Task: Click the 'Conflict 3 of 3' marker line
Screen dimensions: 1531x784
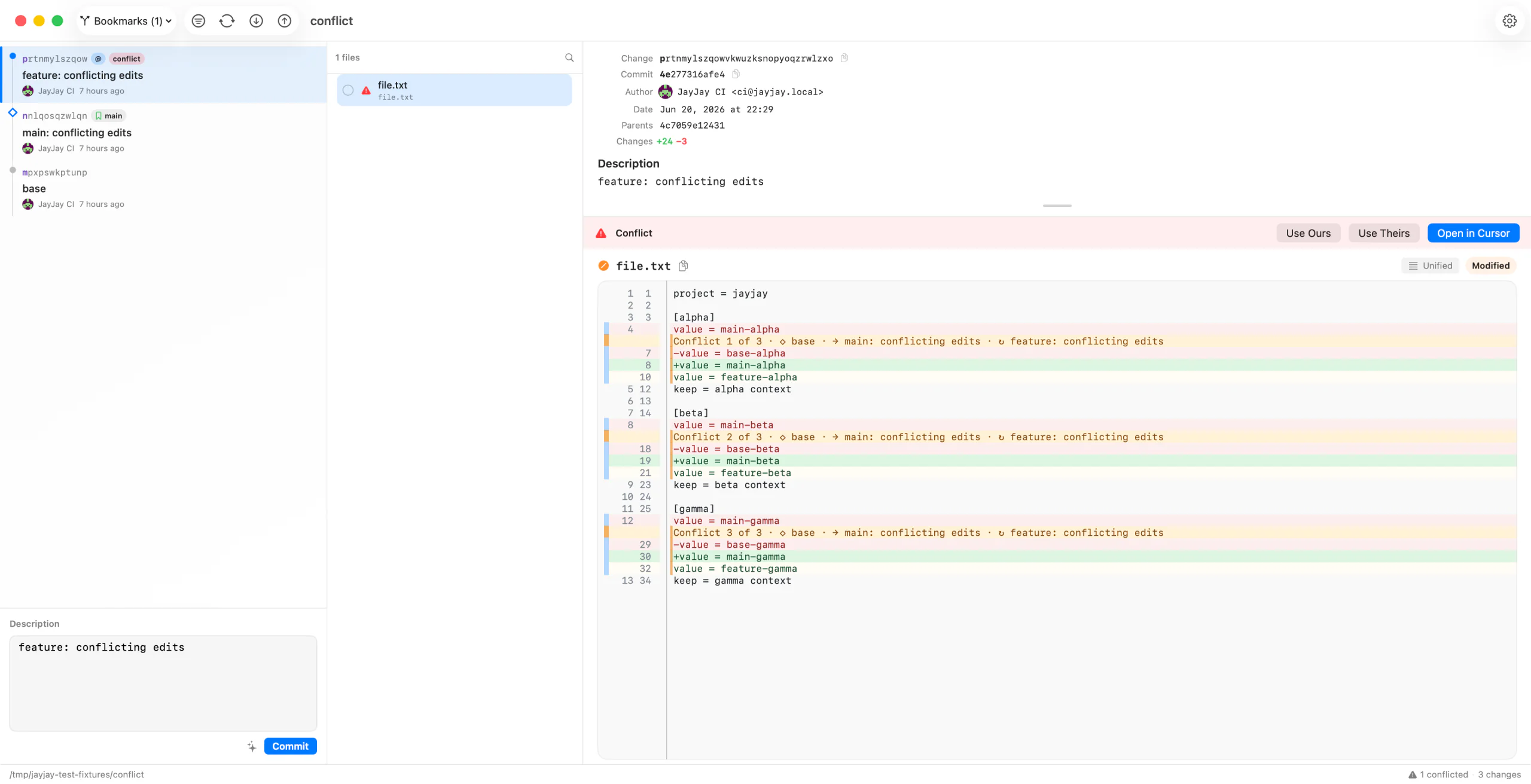Action: (x=1093, y=533)
